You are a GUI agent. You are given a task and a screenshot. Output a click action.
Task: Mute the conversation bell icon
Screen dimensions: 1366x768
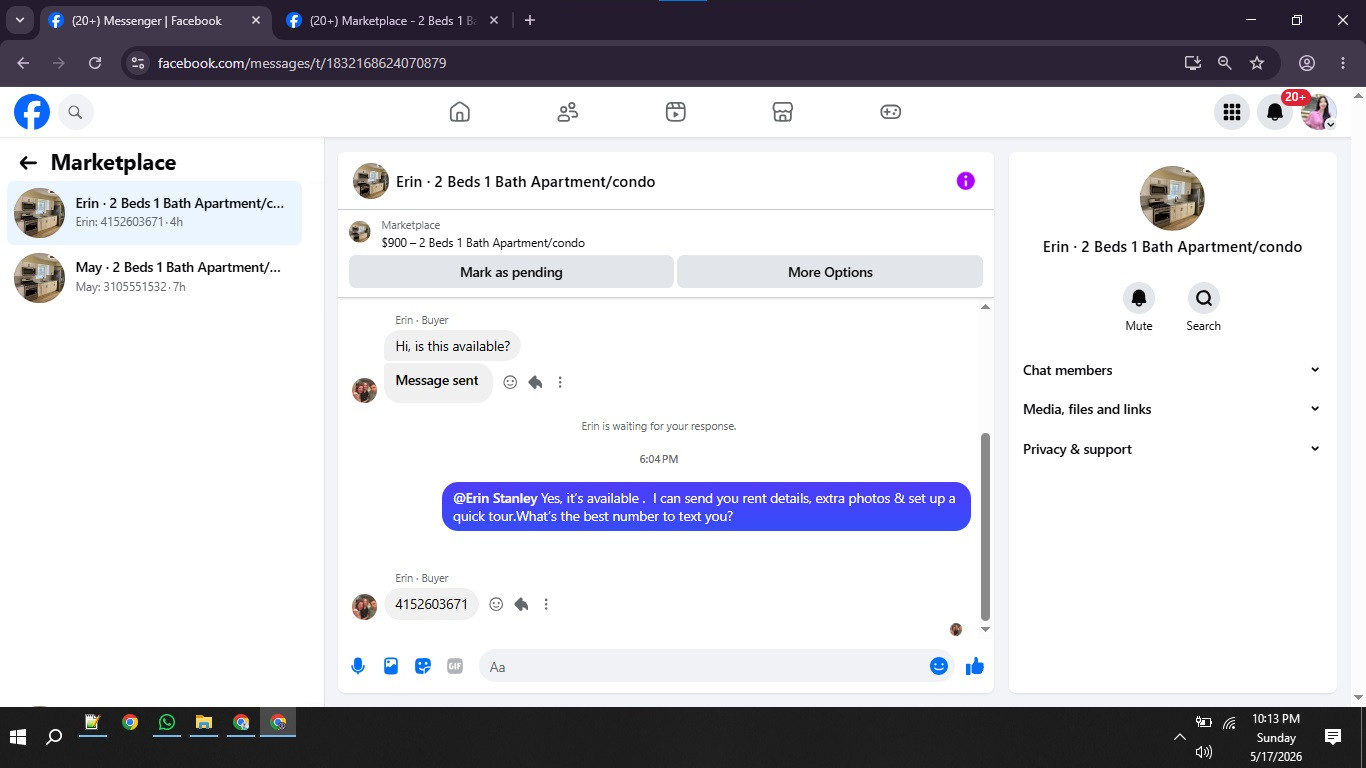(1139, 298)
